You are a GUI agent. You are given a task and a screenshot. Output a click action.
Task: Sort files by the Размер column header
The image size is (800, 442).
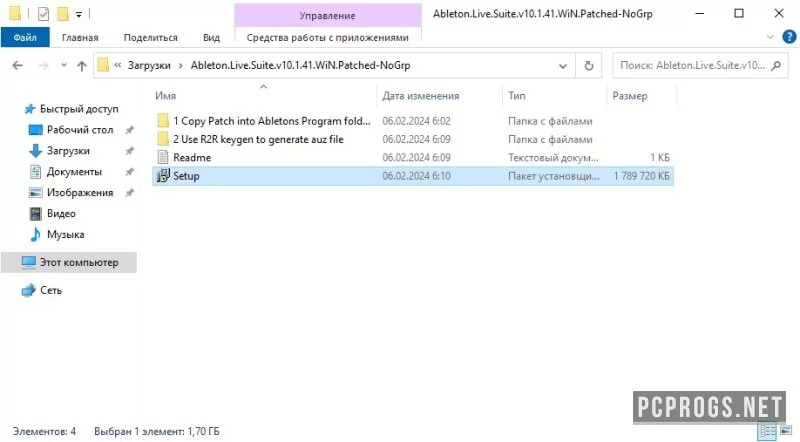pos(630,95)
